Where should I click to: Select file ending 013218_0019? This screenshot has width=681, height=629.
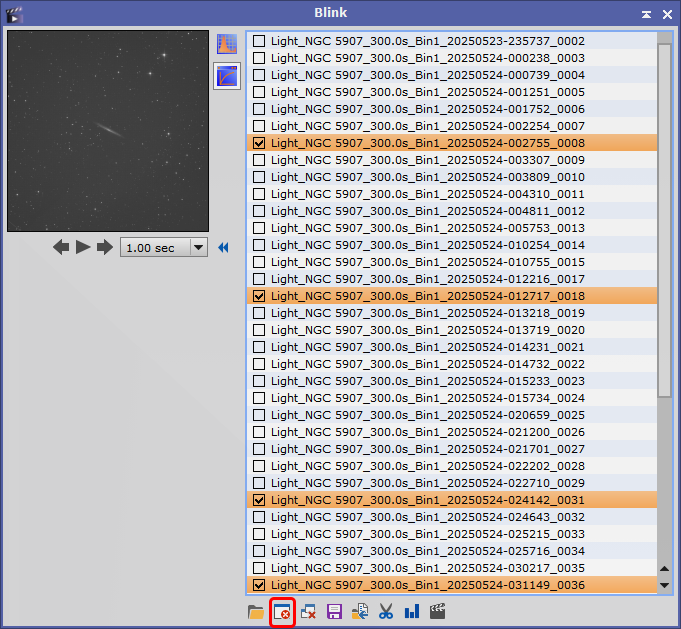(452, 313)
